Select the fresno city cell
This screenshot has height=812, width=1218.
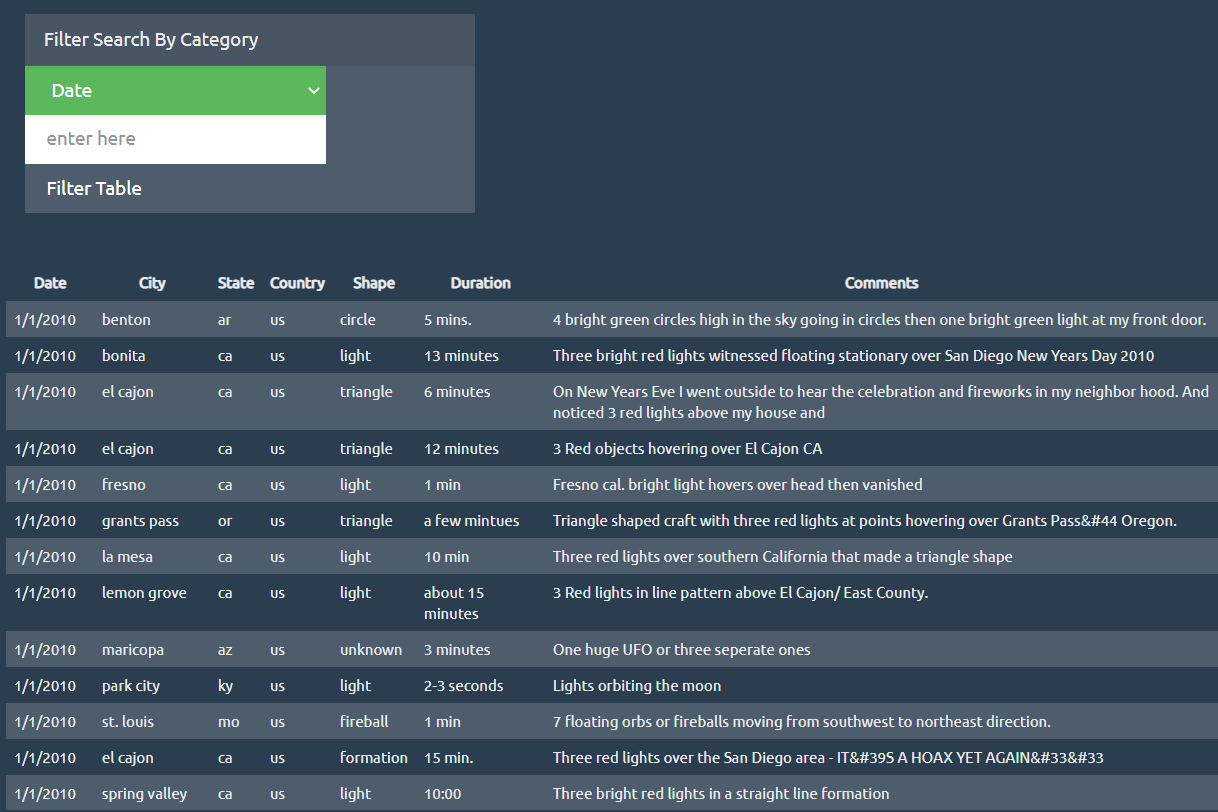tap(124, 485)
